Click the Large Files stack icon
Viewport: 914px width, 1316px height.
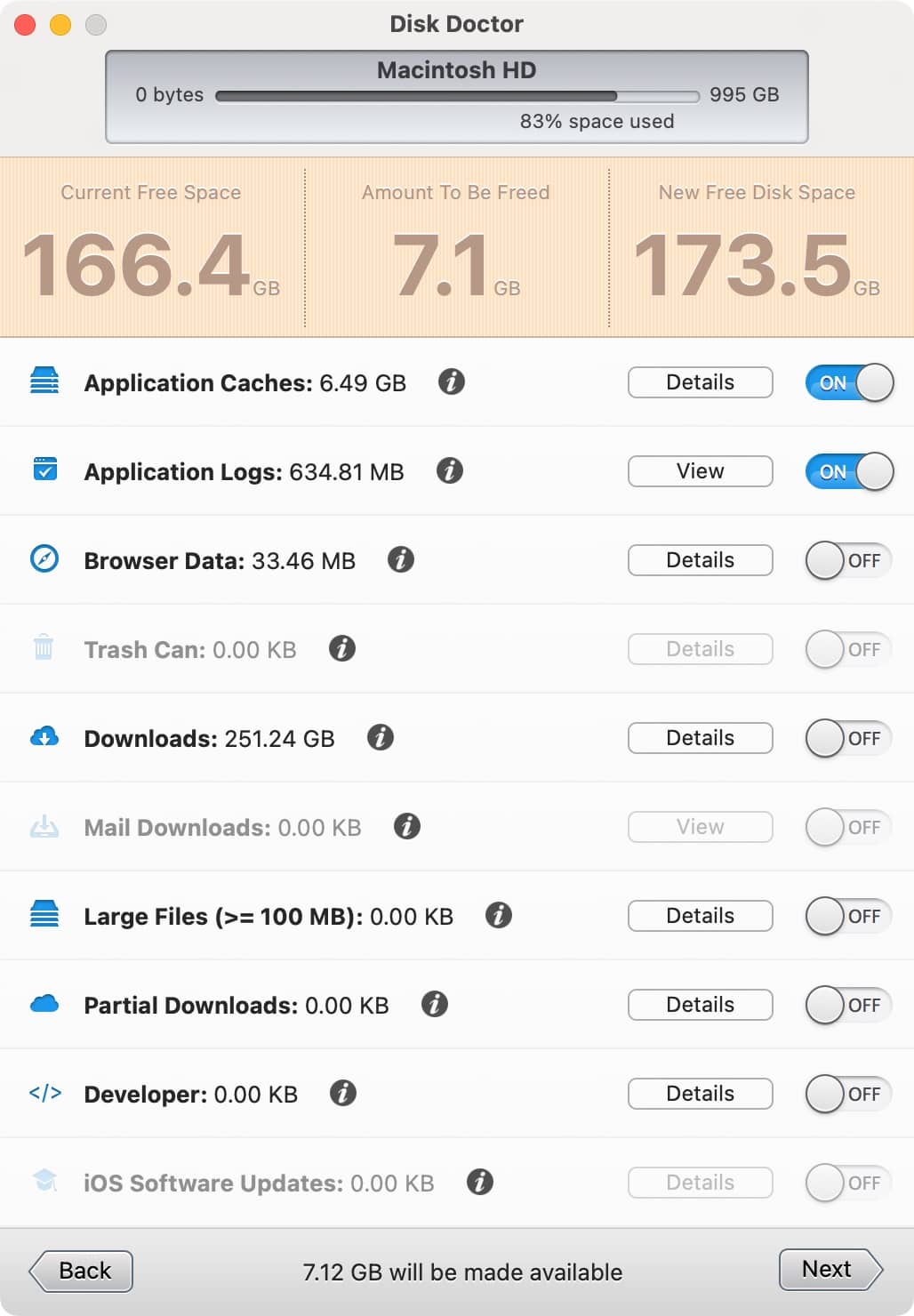[44, 913]
